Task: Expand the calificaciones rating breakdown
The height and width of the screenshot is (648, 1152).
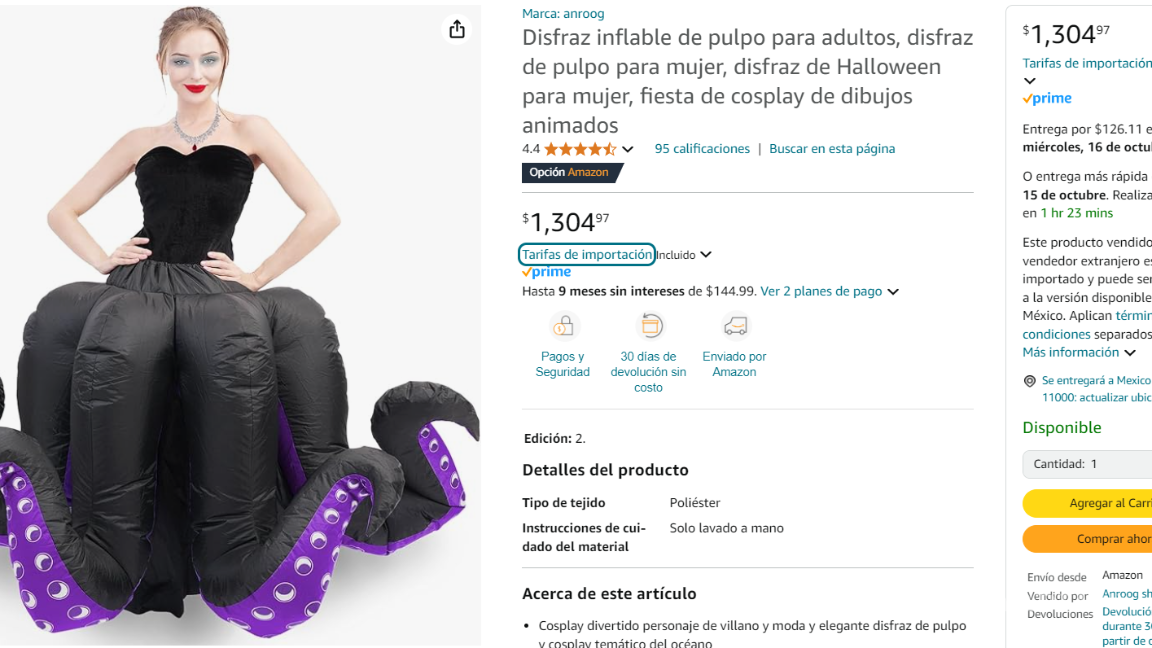Action: coord(628,148)
